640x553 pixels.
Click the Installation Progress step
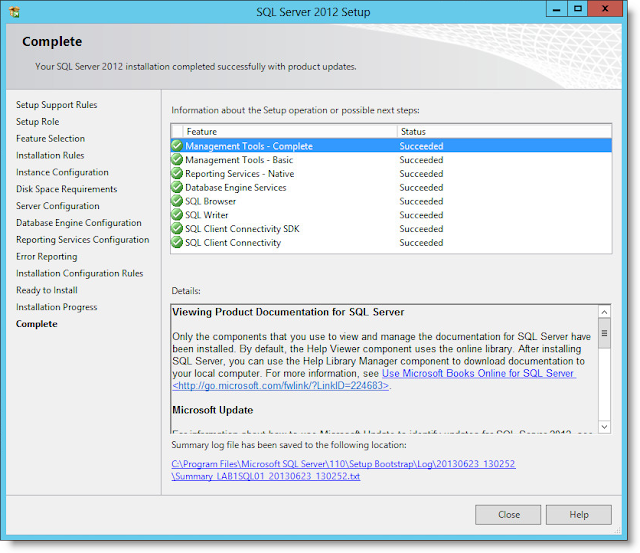57,307
